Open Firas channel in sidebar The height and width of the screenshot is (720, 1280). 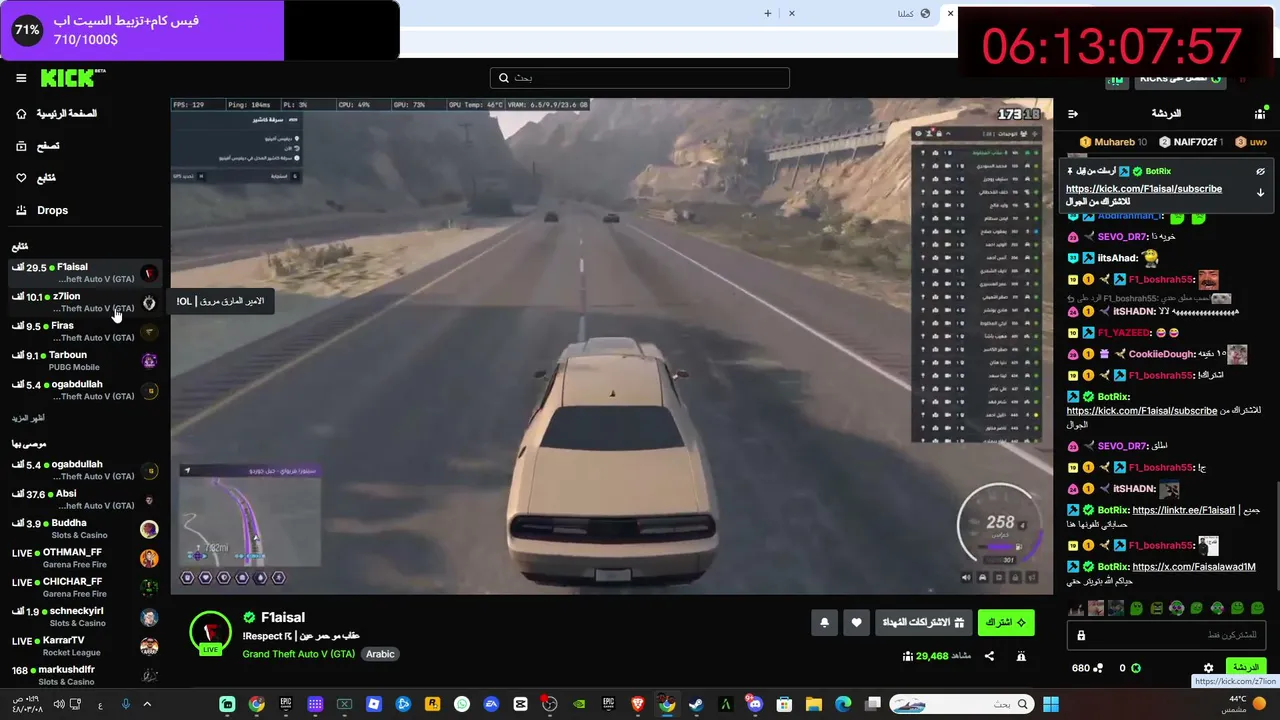coord(85,331)
